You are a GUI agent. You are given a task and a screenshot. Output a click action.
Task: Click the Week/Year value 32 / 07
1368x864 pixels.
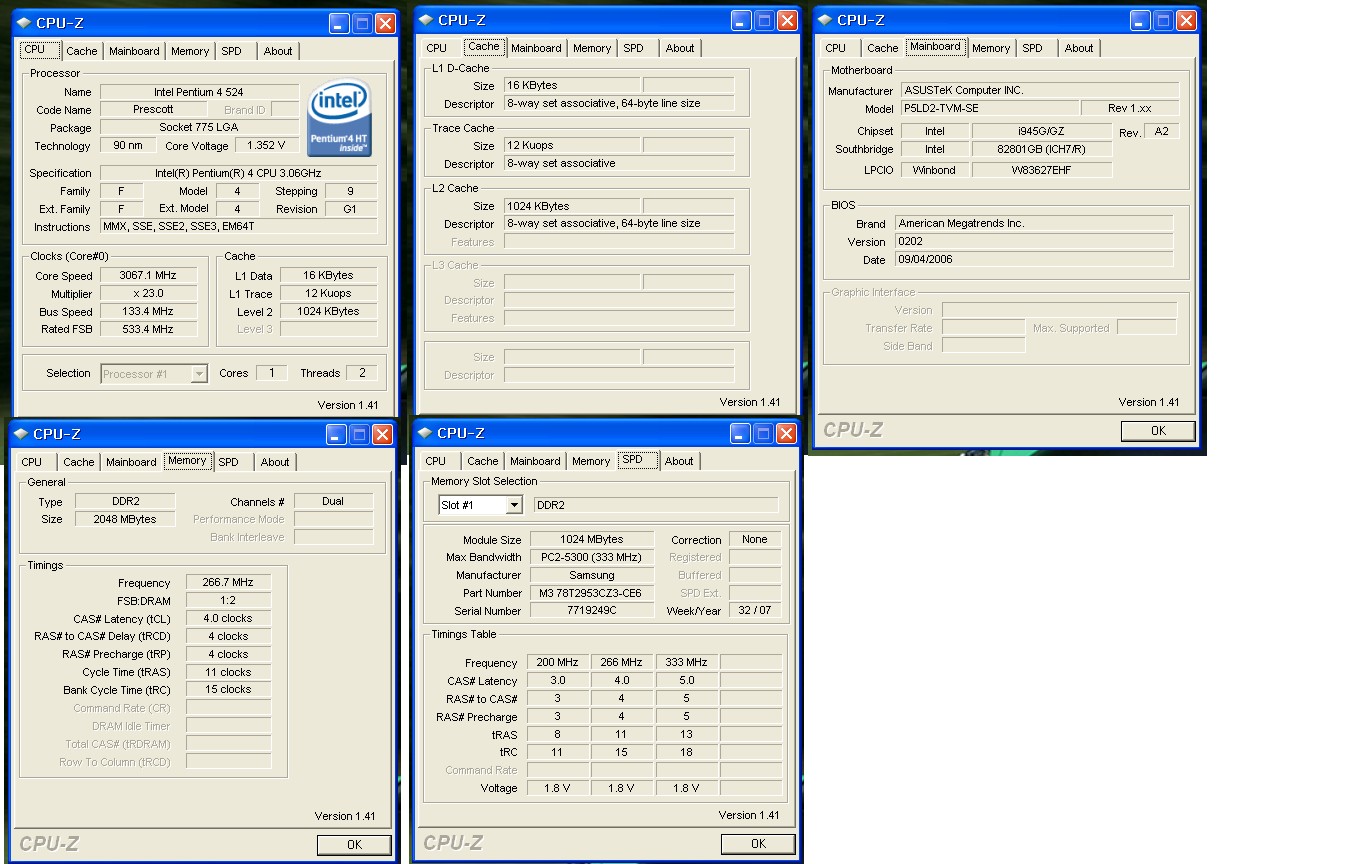pos(755,610)
